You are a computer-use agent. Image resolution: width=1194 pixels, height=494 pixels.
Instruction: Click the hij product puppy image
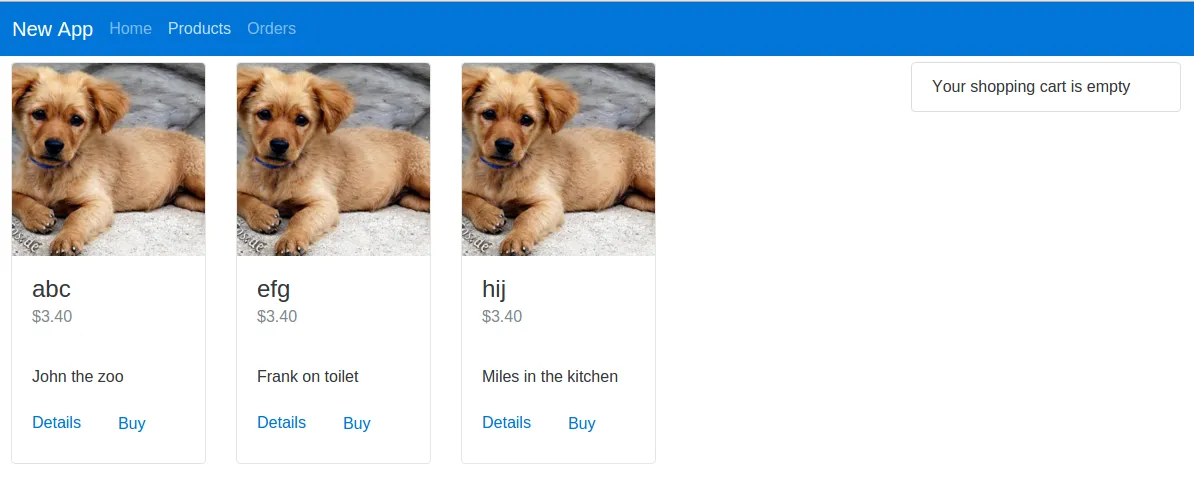pyautogui.click(x=558, y=160)
